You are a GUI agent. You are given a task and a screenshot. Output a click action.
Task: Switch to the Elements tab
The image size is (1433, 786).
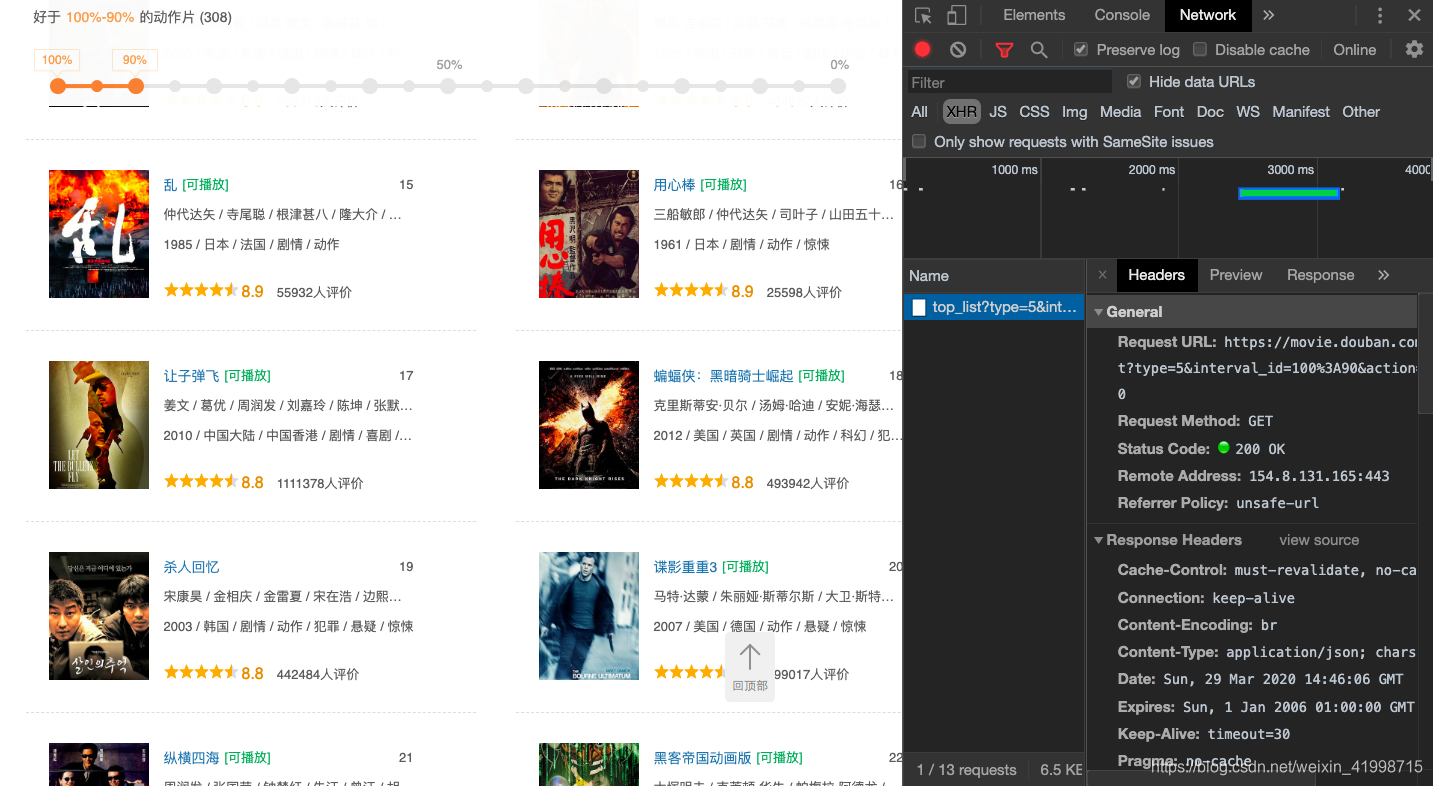coord(1034,15)
